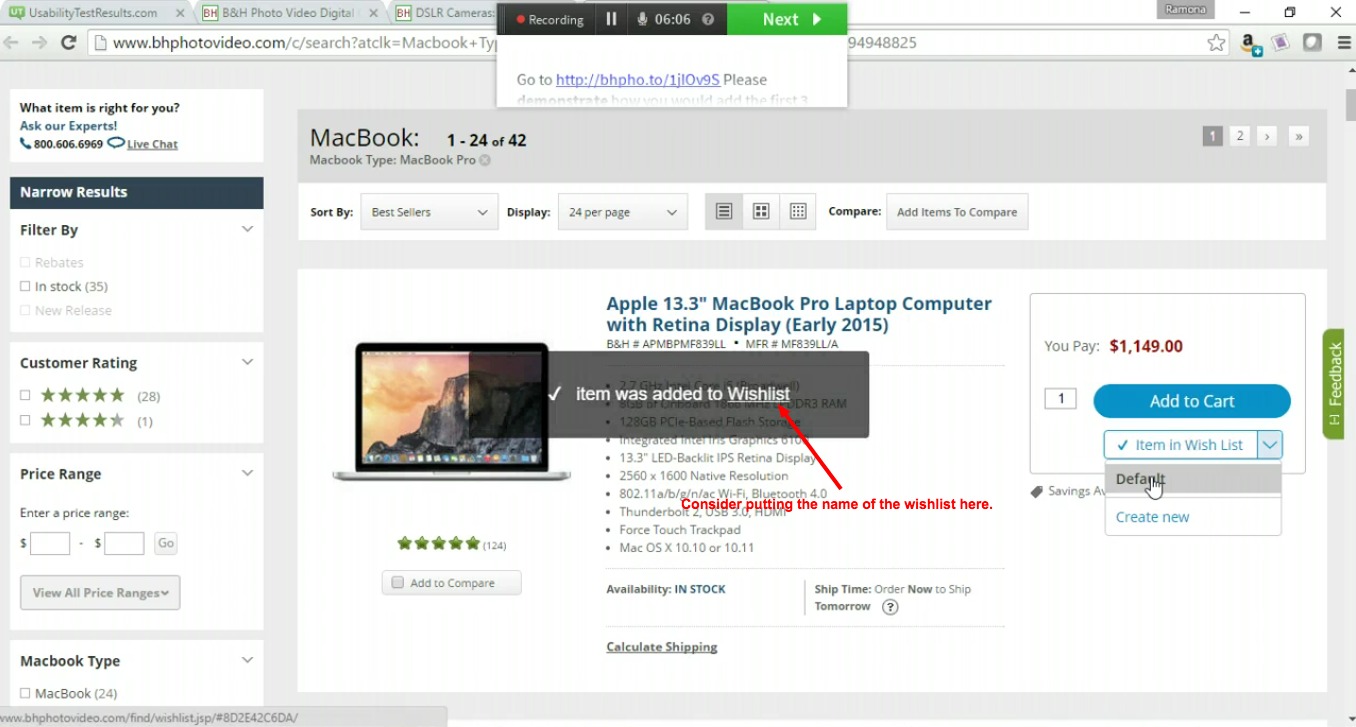
Task: Expand View All Price Ranges
Action: tap(100, 593)
